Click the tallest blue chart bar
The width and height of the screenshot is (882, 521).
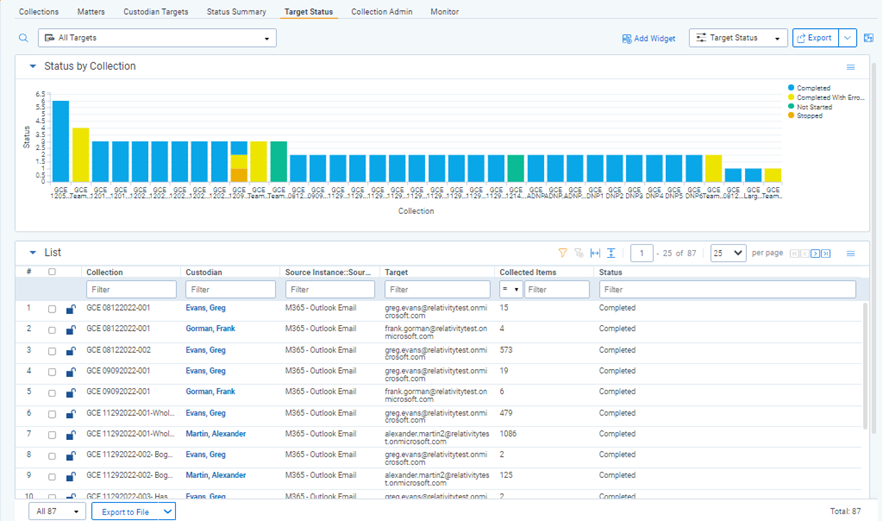(x=61, y=141)
